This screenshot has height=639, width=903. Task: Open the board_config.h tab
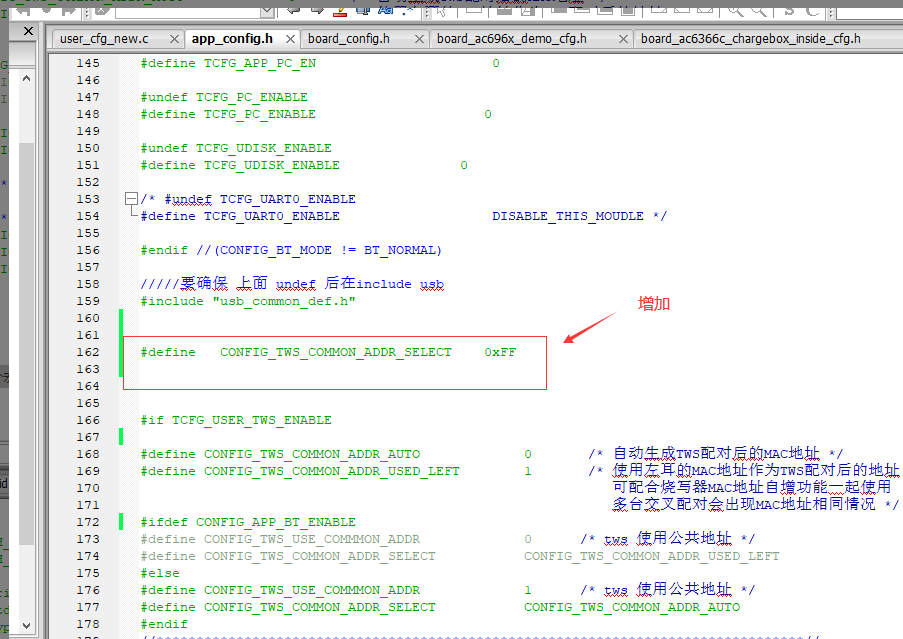[x=348, y=39]
